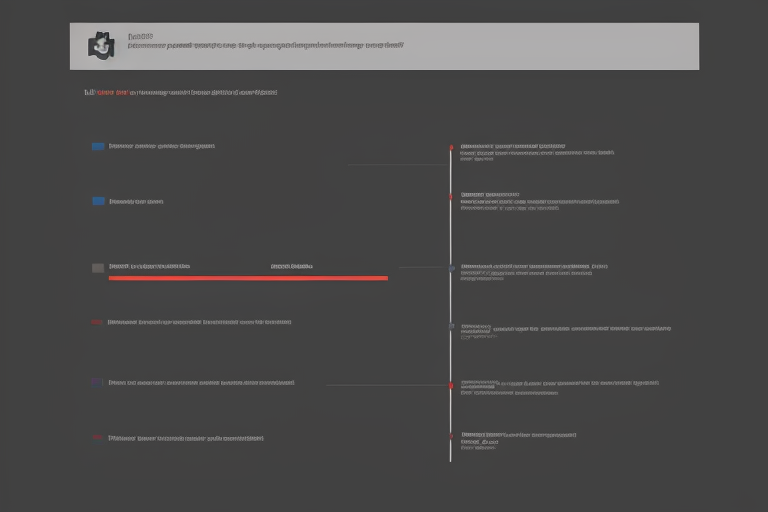
Task: Click the first blue icon in left list
Action: point(98,146)
